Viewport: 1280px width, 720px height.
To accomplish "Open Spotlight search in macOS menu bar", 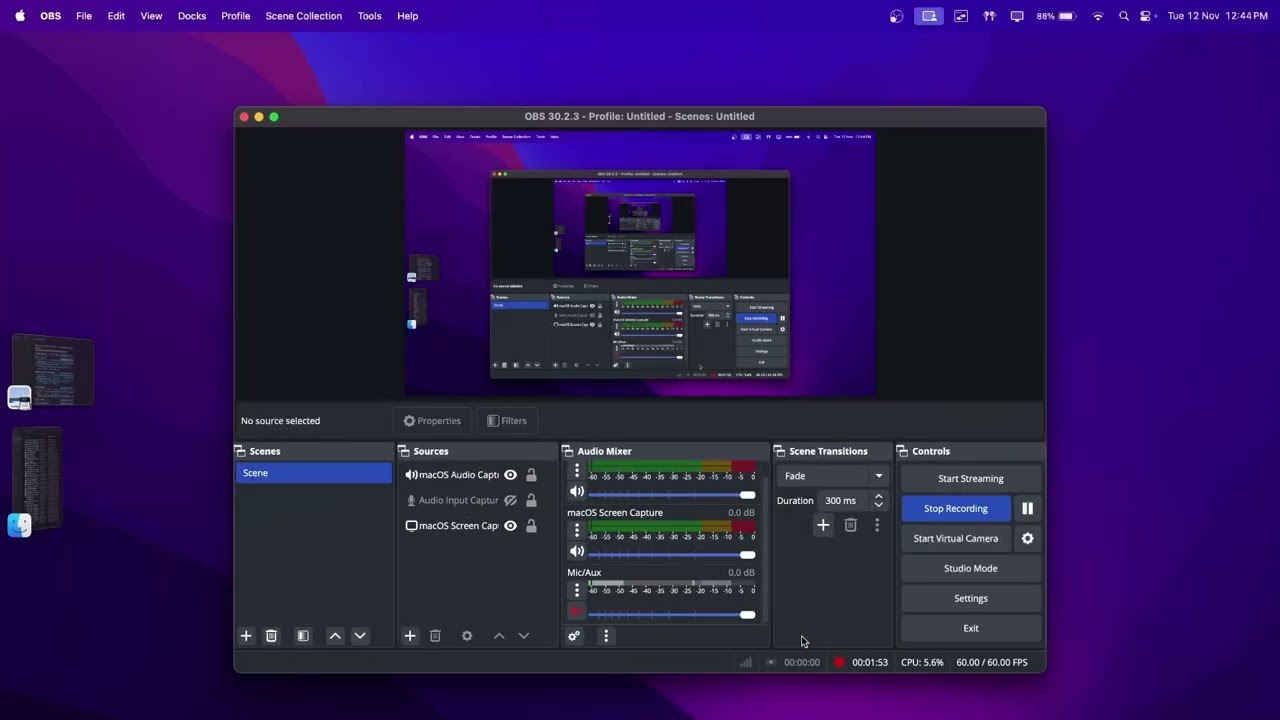I will (x=1124, y=16).
